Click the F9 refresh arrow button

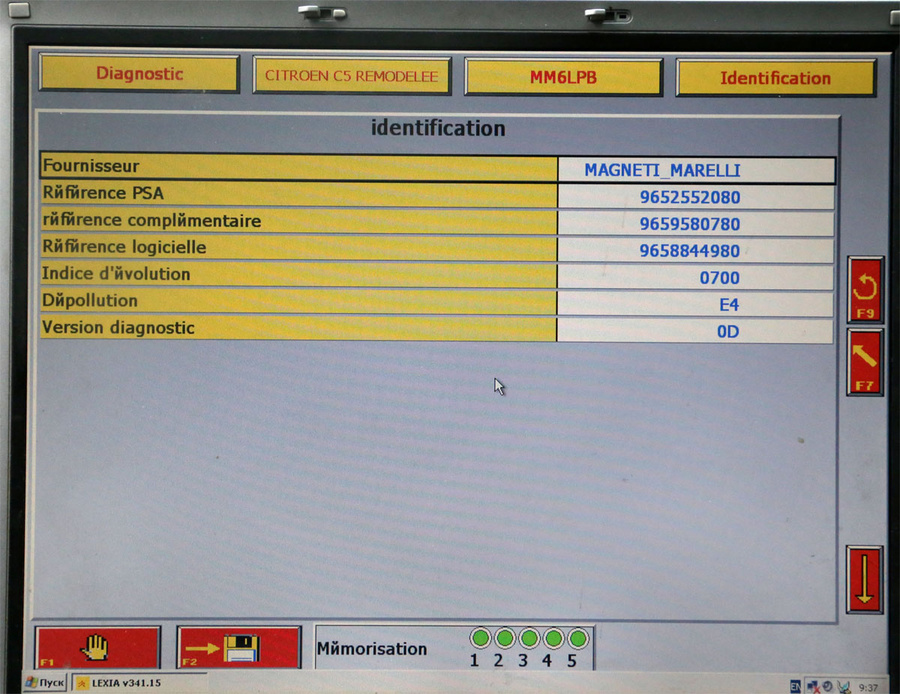865,290
